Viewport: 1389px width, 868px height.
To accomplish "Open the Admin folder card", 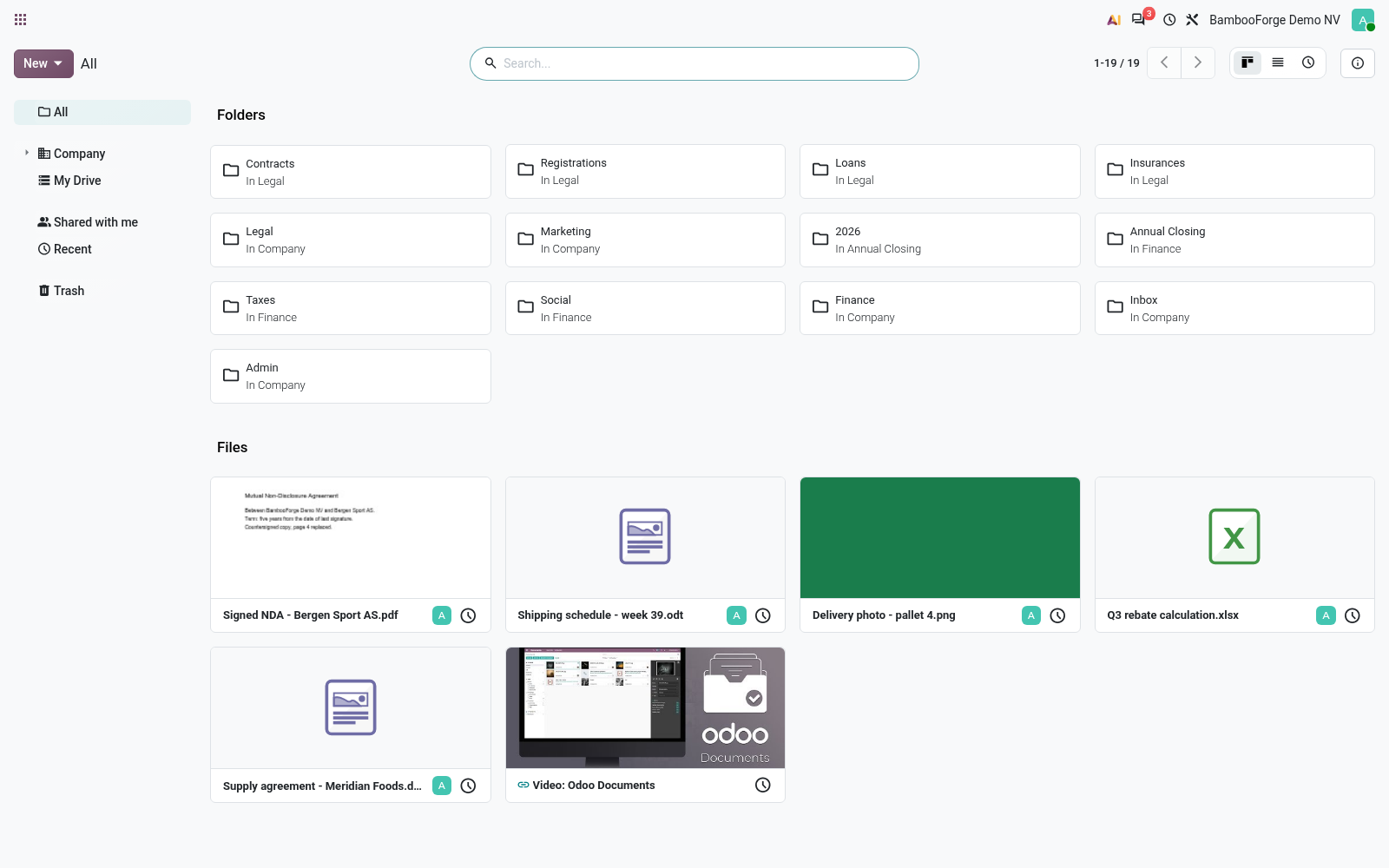I will click(x=351, y=377).
